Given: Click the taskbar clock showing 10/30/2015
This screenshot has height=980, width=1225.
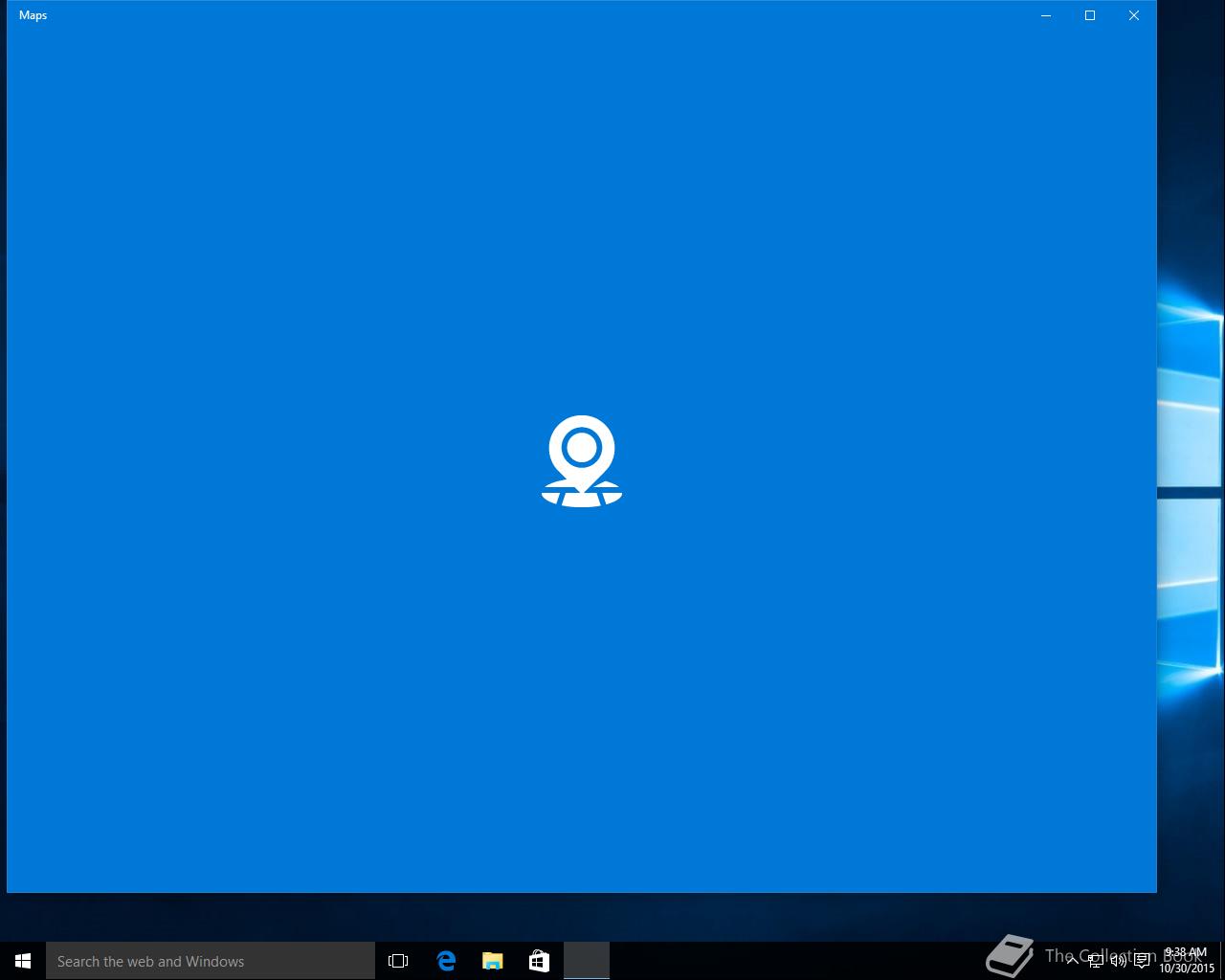Looking at the screenshot, I should (x=1187, y=961).
